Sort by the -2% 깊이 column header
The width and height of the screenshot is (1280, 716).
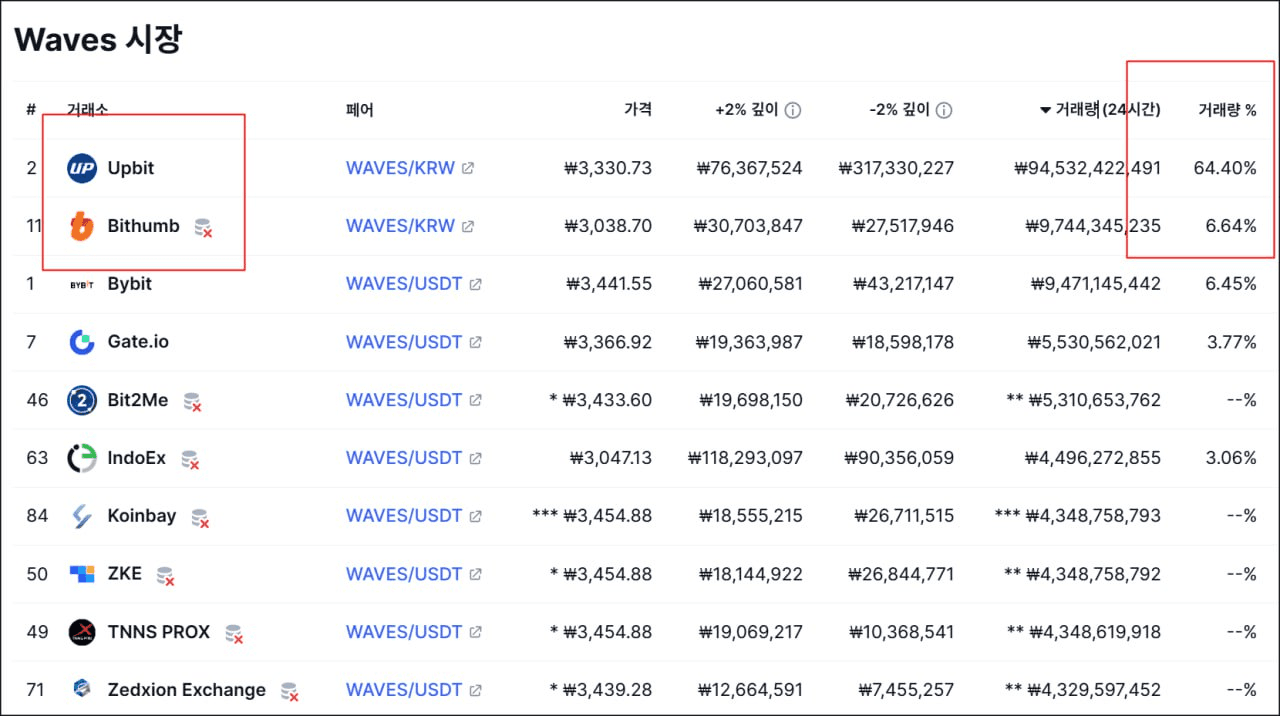pos(899,110)
